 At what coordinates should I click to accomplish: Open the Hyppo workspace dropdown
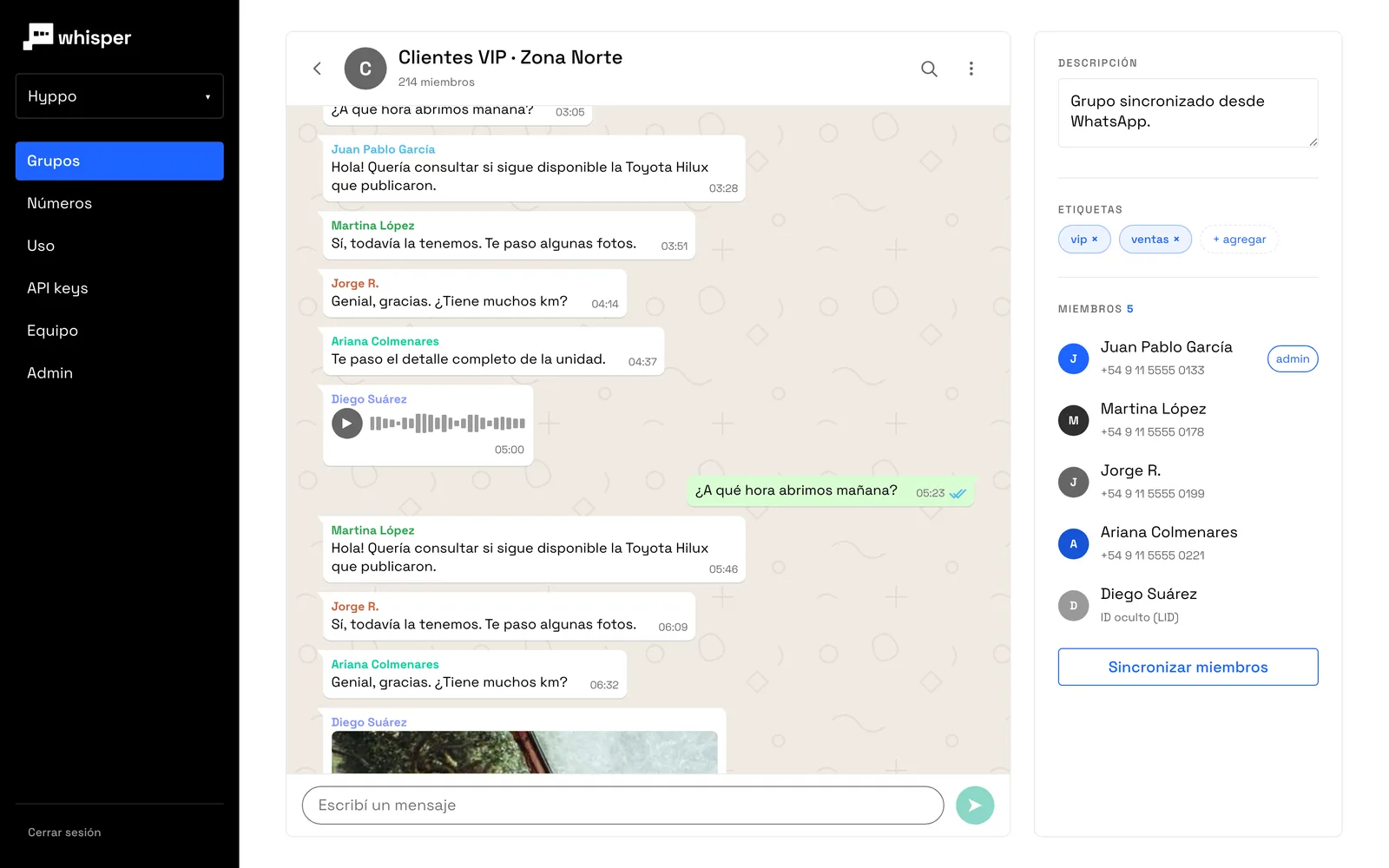point(120,96)
